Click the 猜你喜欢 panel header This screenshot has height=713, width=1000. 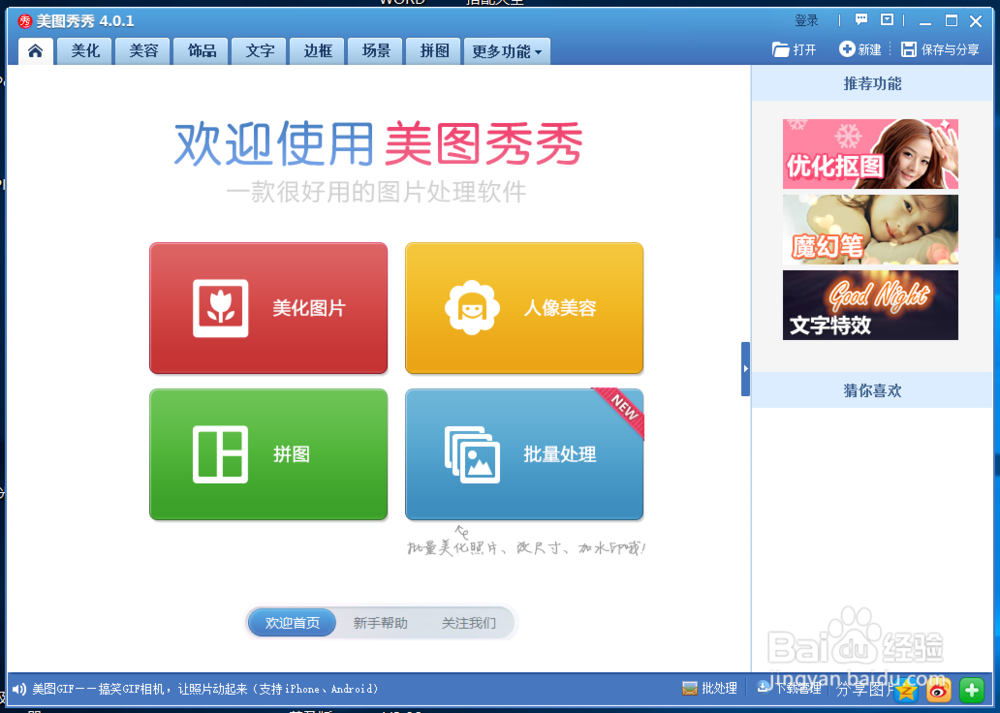pyautogui.click(x=872, y=390)
